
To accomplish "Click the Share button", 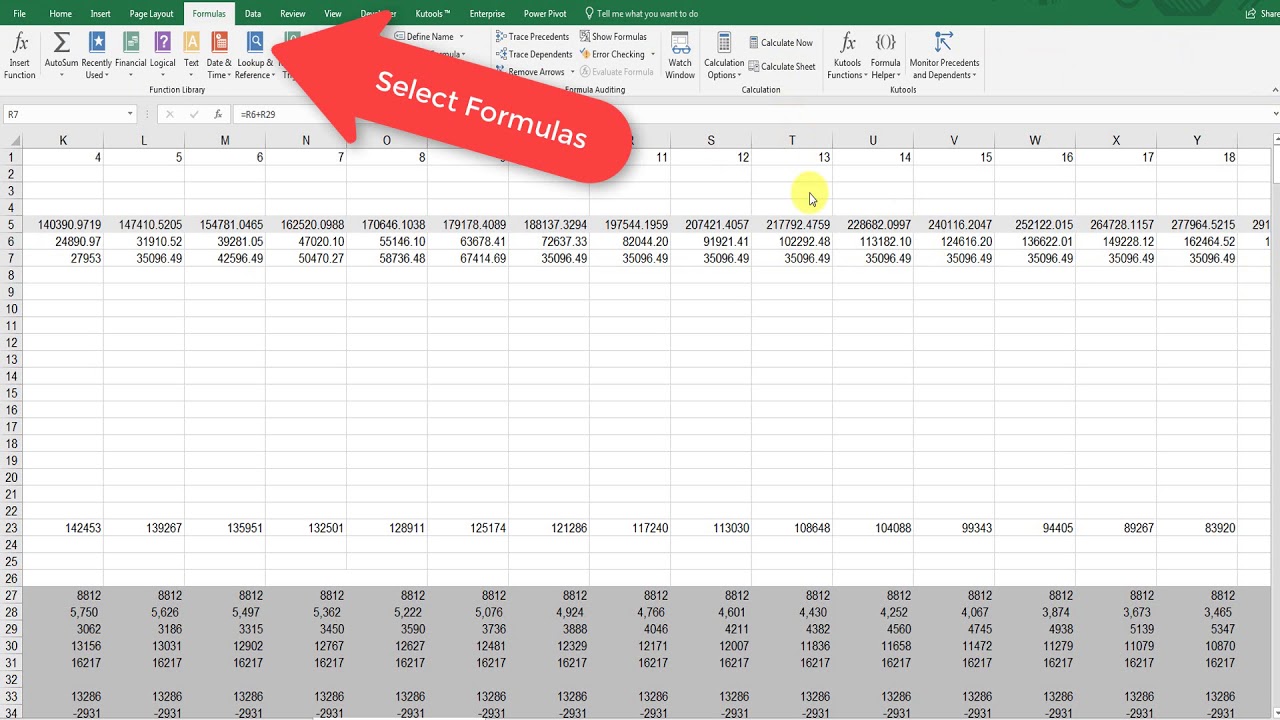I will coord(1262,14).
